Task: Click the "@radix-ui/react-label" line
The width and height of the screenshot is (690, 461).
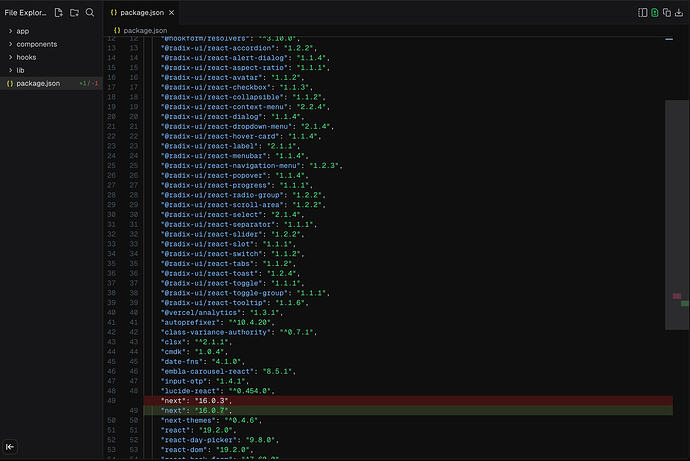Action: tap(231, 146)
